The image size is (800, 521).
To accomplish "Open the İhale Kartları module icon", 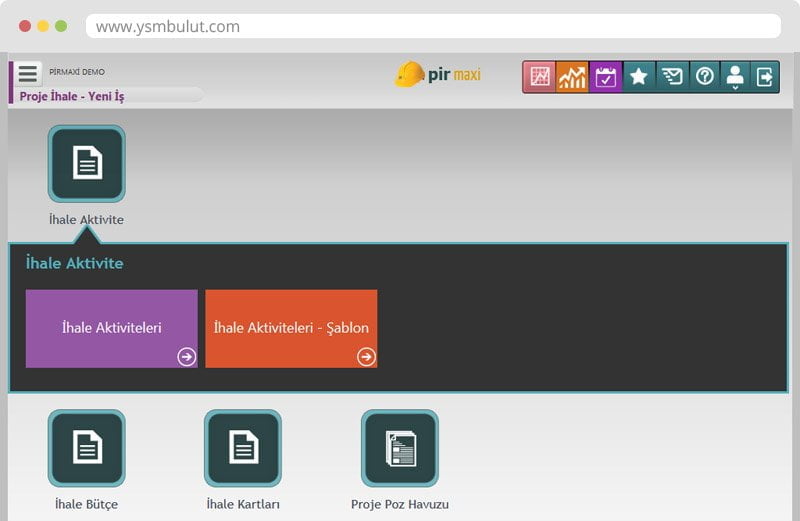I will 243,448.
